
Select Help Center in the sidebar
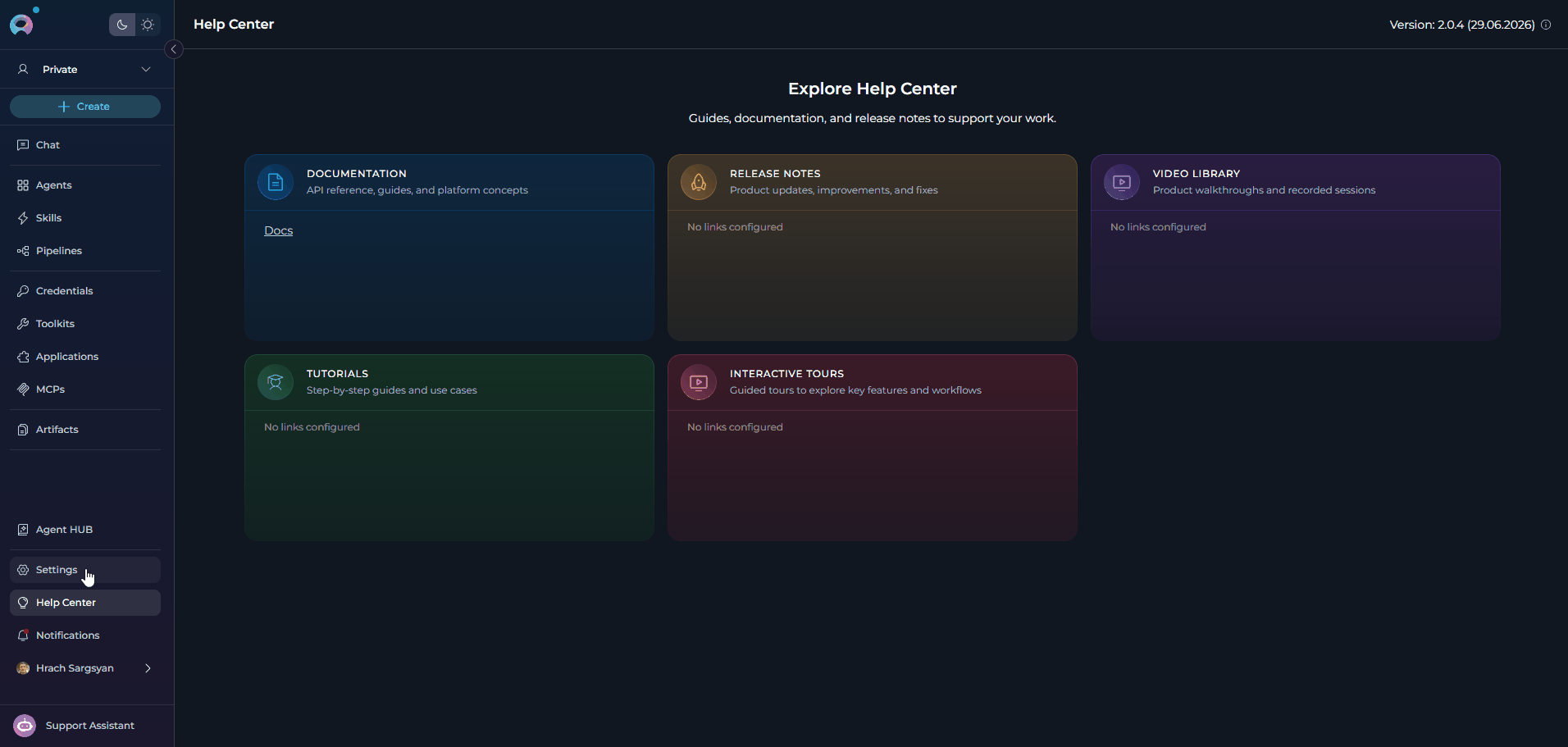click(85, 603)
